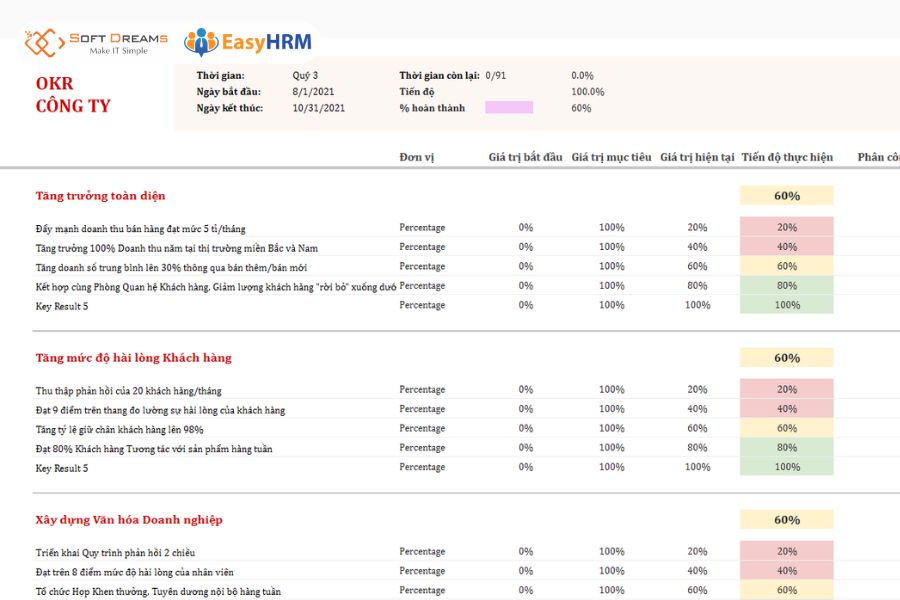900x600 pixels.
Task: Click 'Đạt 9 điểm trên thang đo lường' row
Action: (x=160, y=410)
